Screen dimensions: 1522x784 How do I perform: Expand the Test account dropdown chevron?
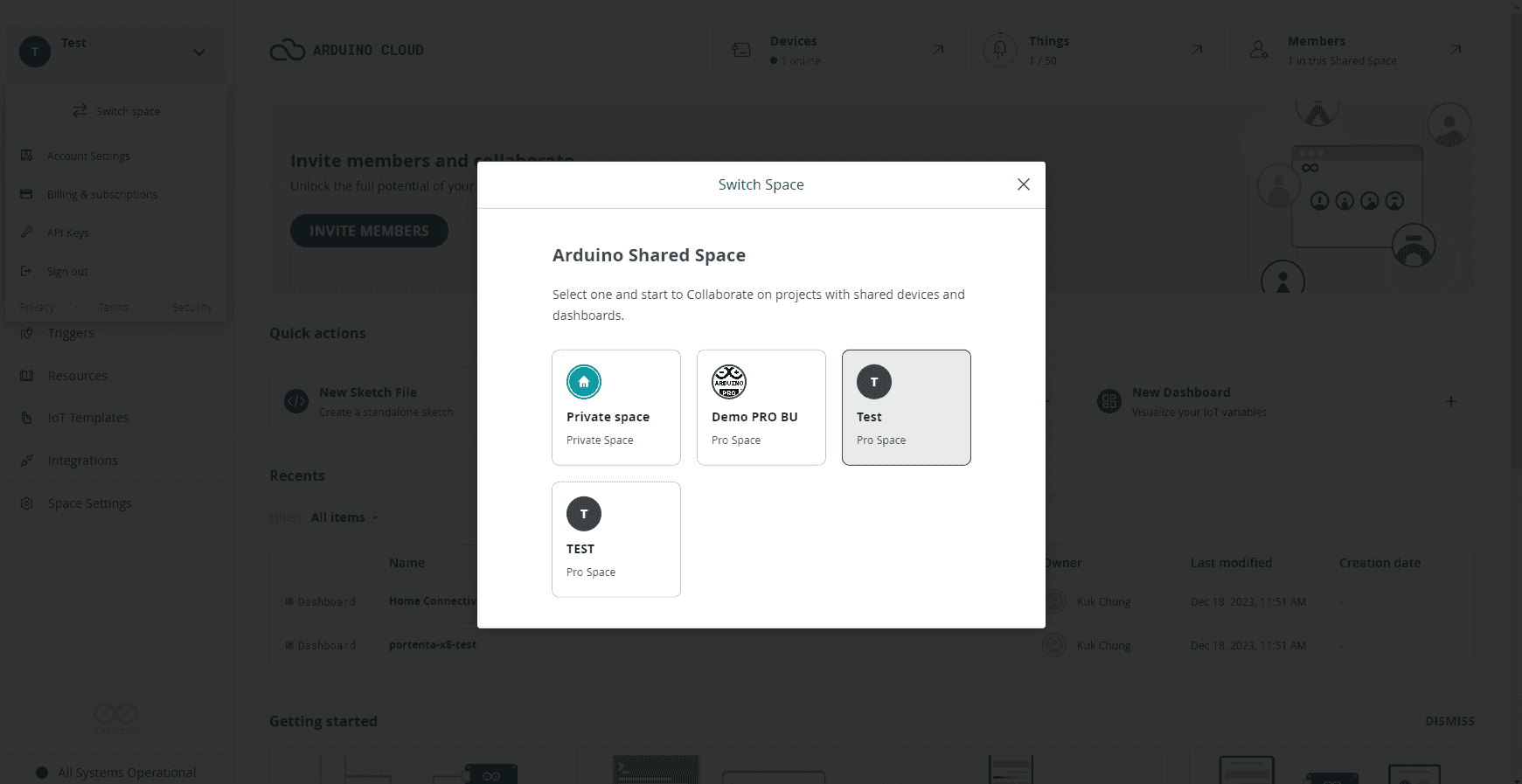coord(199,52)
